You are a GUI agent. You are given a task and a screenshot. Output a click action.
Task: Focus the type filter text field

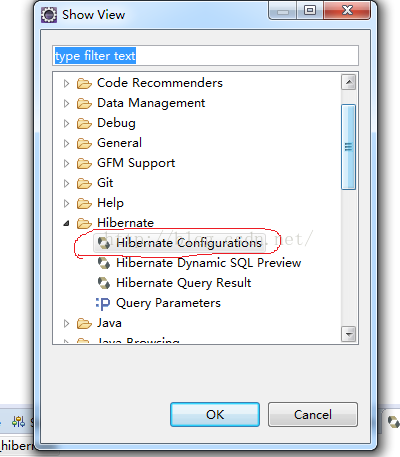pos(205,56)
